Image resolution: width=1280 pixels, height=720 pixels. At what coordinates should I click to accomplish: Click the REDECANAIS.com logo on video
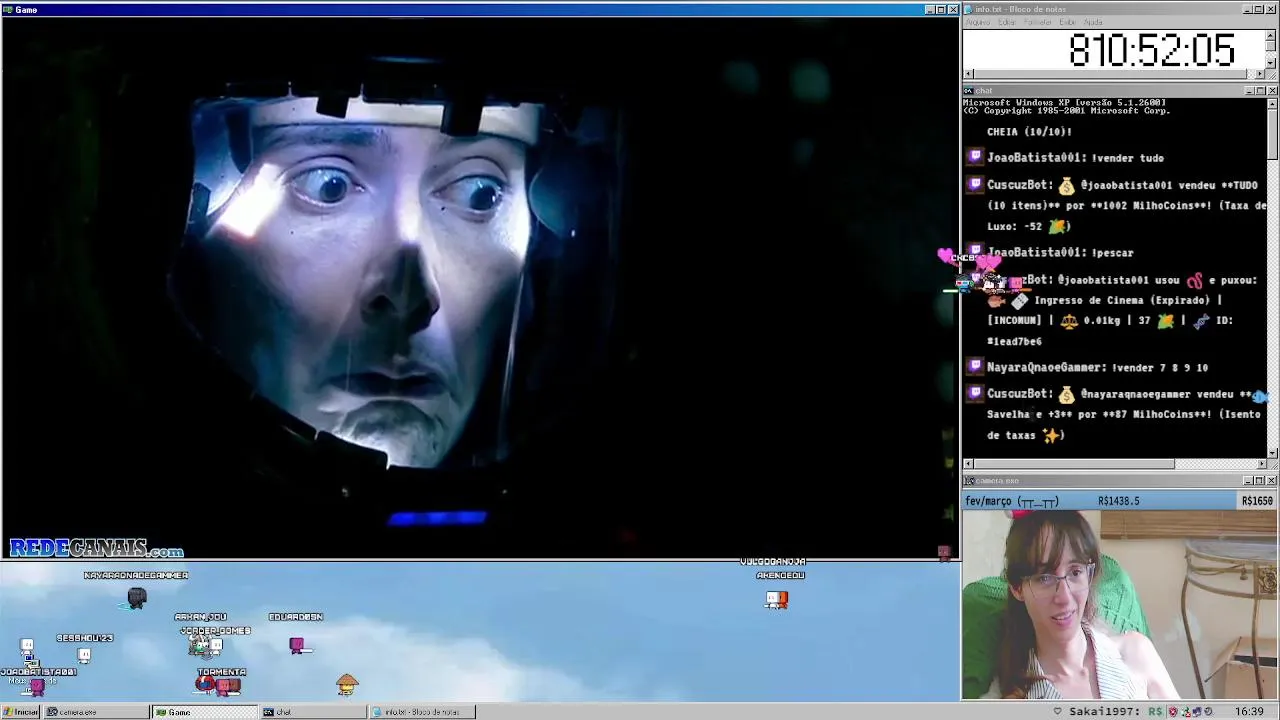[x=96, y=549]
